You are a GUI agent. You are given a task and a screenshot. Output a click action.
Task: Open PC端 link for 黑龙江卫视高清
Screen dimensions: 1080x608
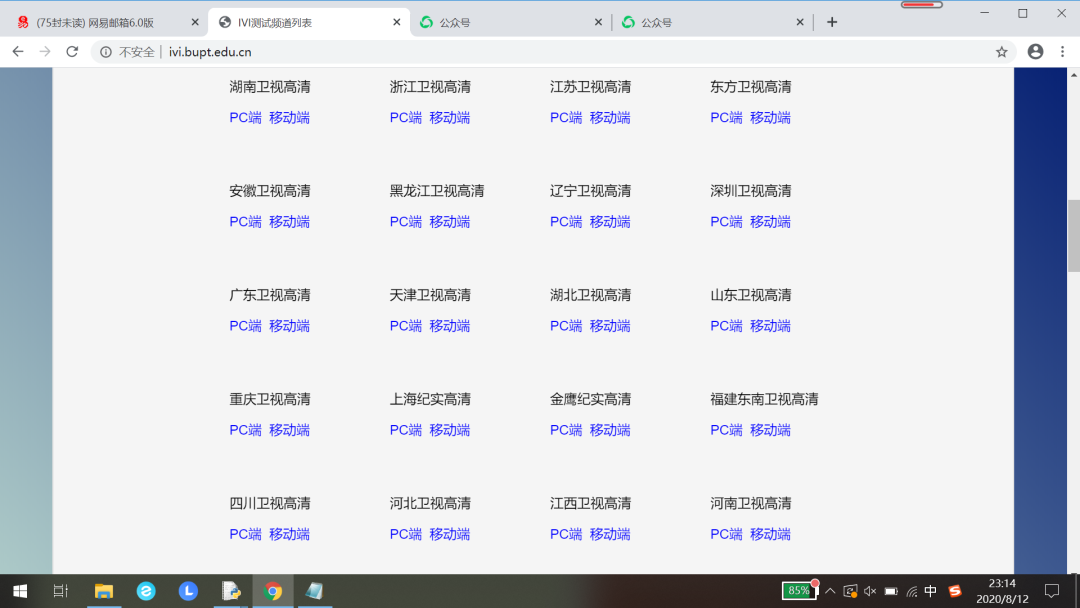[x=406, y=222]
